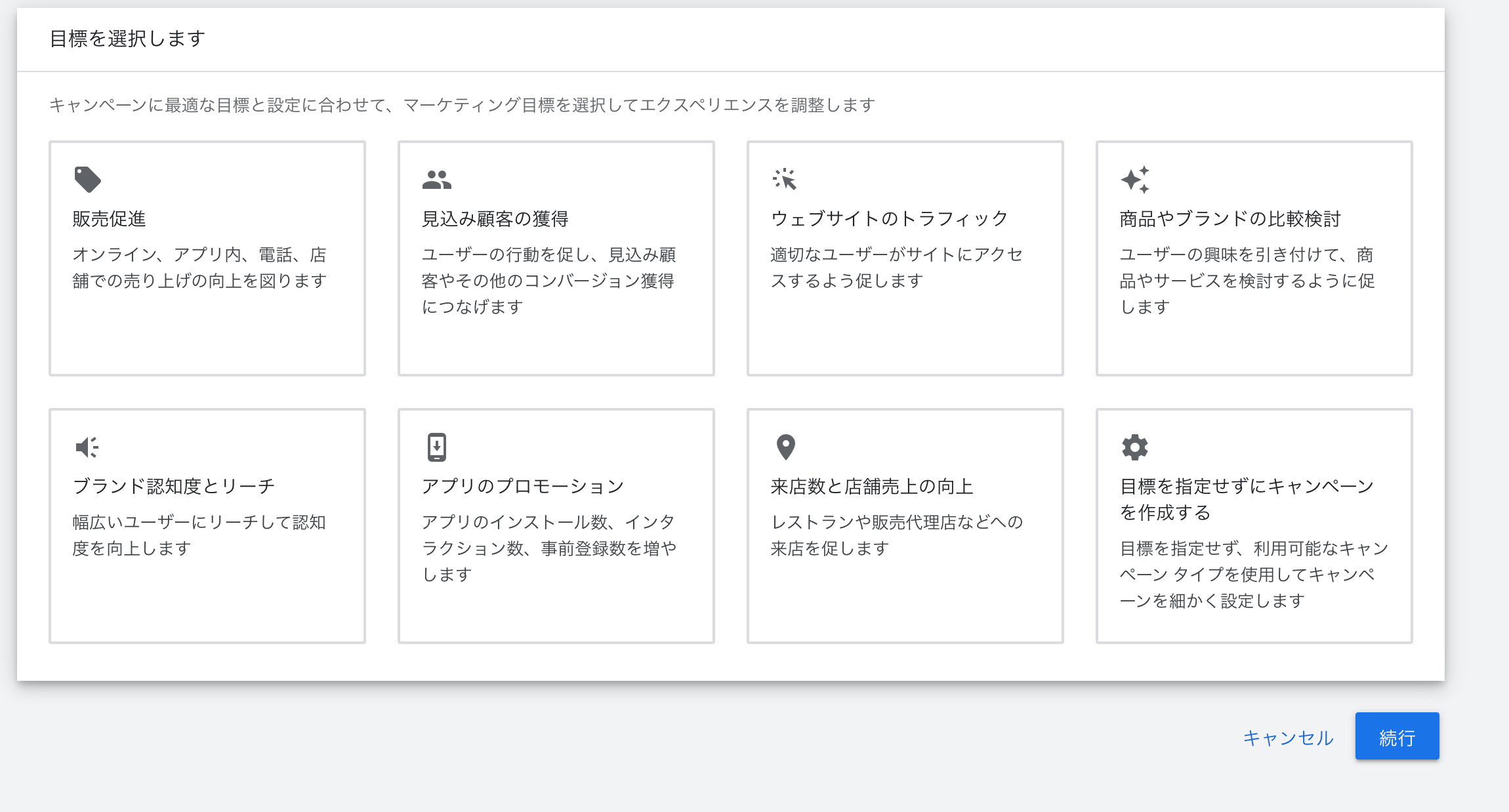Click キャンセル to cancel goal selection
1509x812 pixels.
pos(1289,737)
